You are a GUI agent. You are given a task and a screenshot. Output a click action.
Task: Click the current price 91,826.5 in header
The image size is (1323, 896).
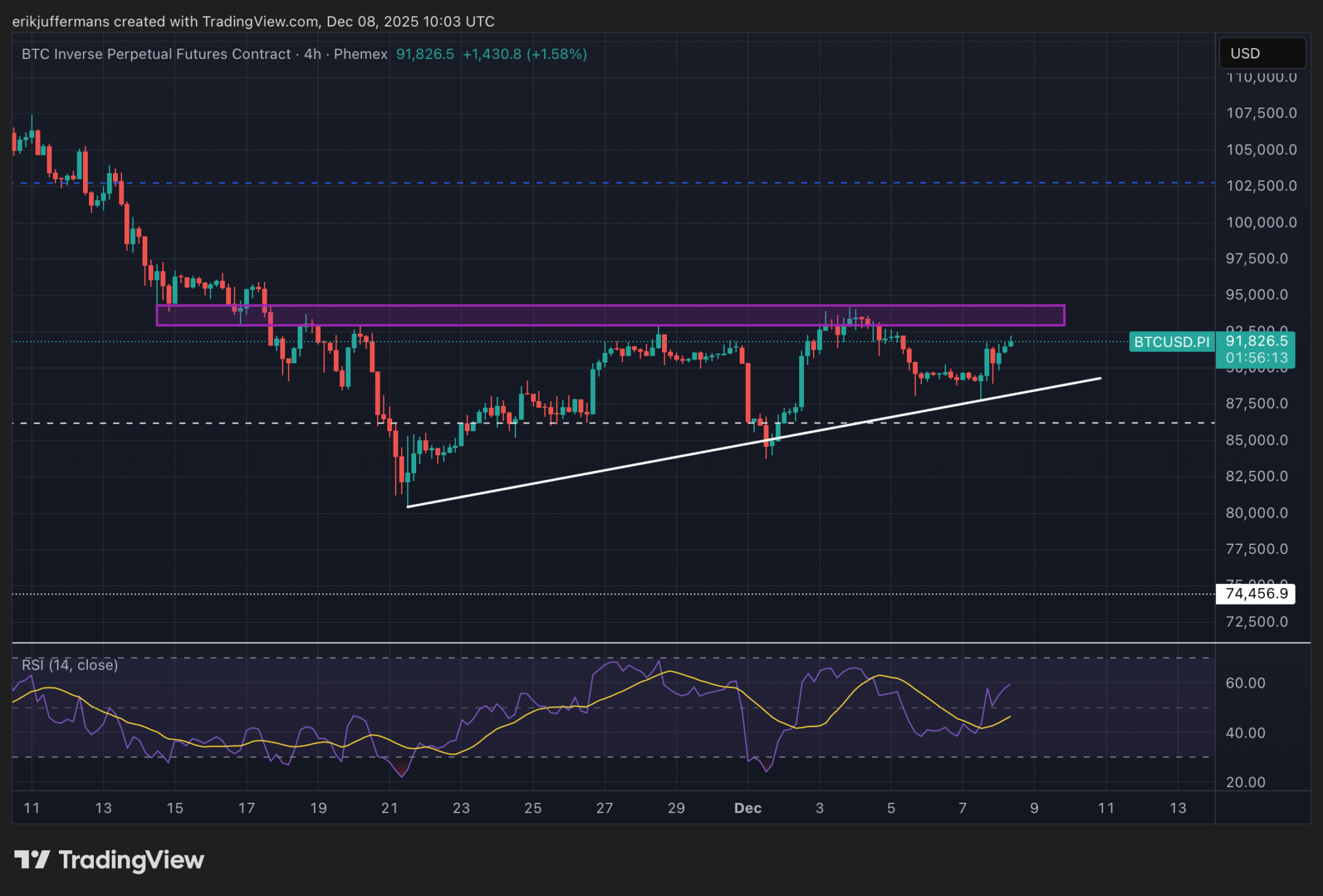click(x=425, y=54)
